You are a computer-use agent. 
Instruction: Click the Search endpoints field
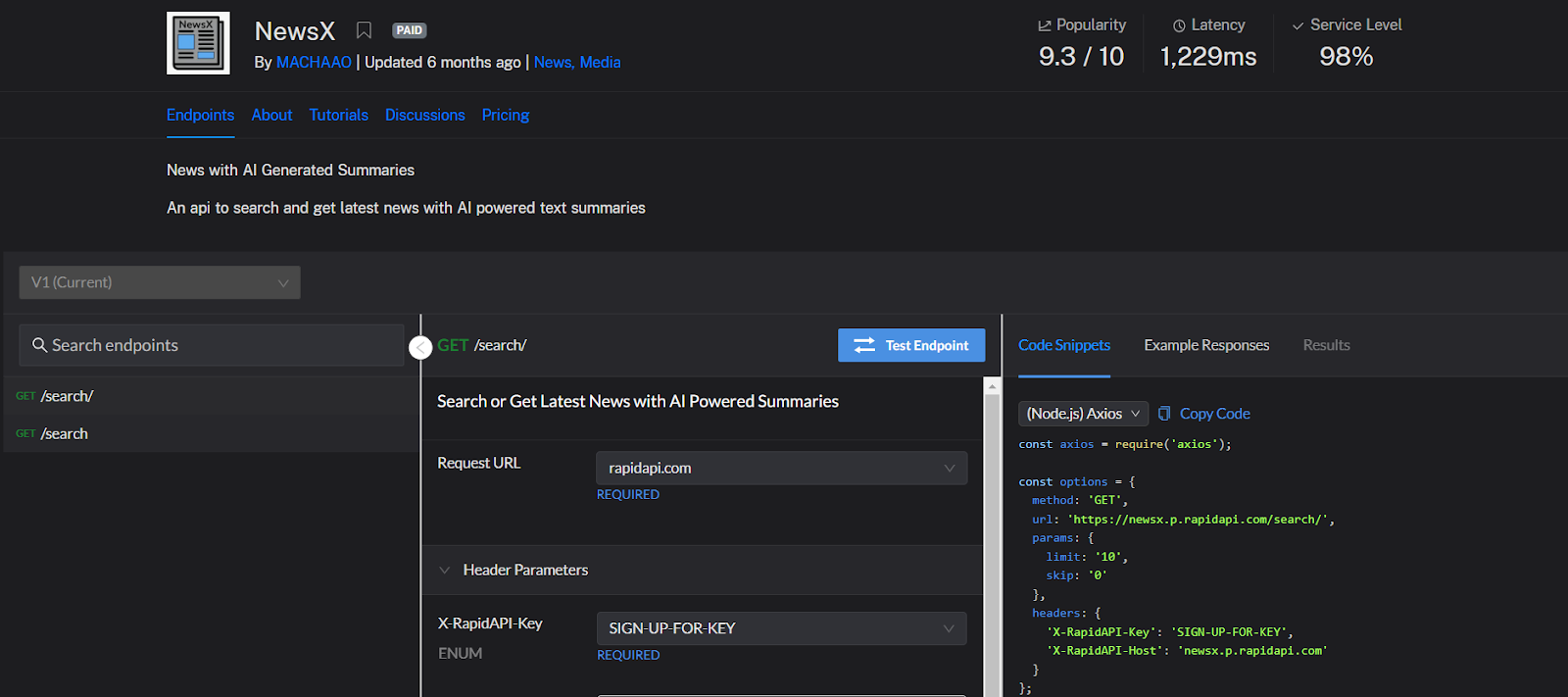pyautogui.click(x=212, y=345)
